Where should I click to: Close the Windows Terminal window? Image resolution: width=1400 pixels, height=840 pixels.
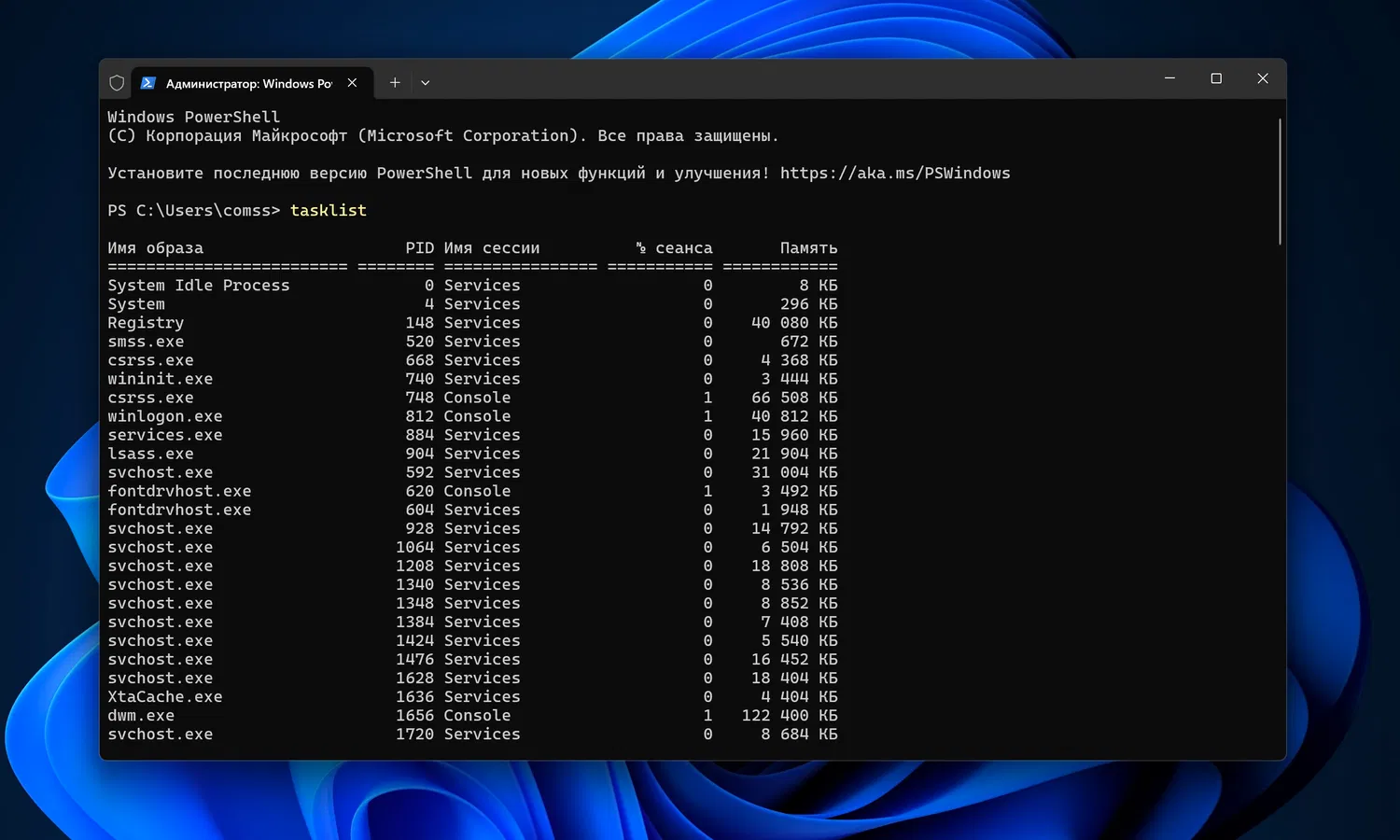[1263, 78]
